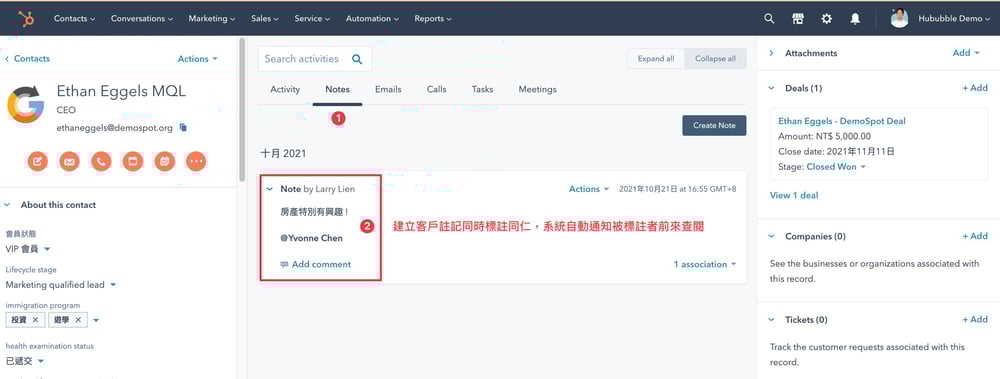Viewport: 1000px width, 379px height.
Task: Click the create note icon under contact
Action: click(38, 161)
